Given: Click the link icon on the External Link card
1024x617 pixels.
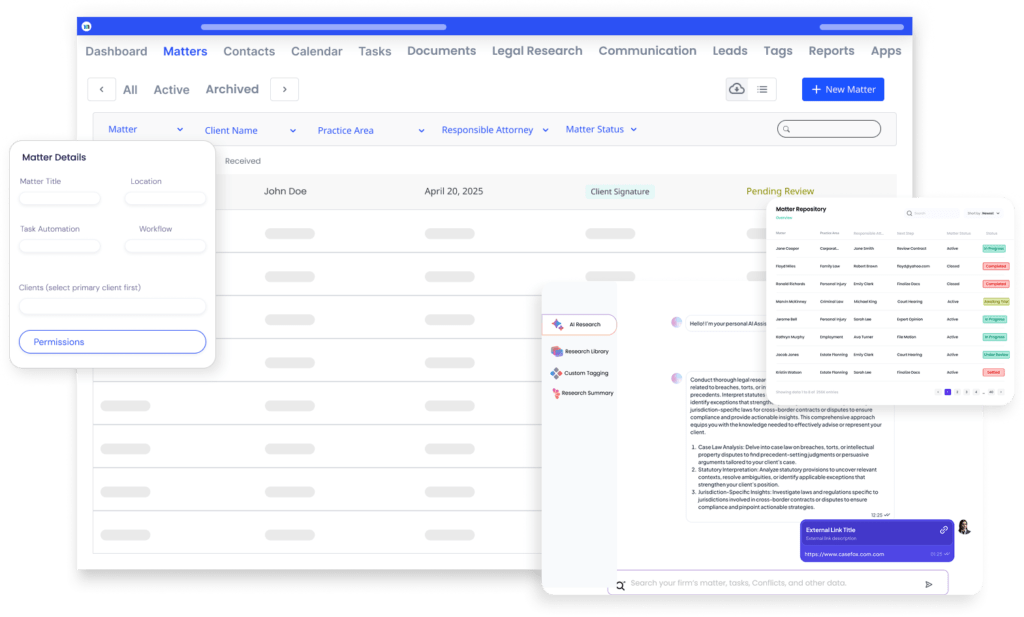Looking at the screenshot, I should (x=943, y=530).
